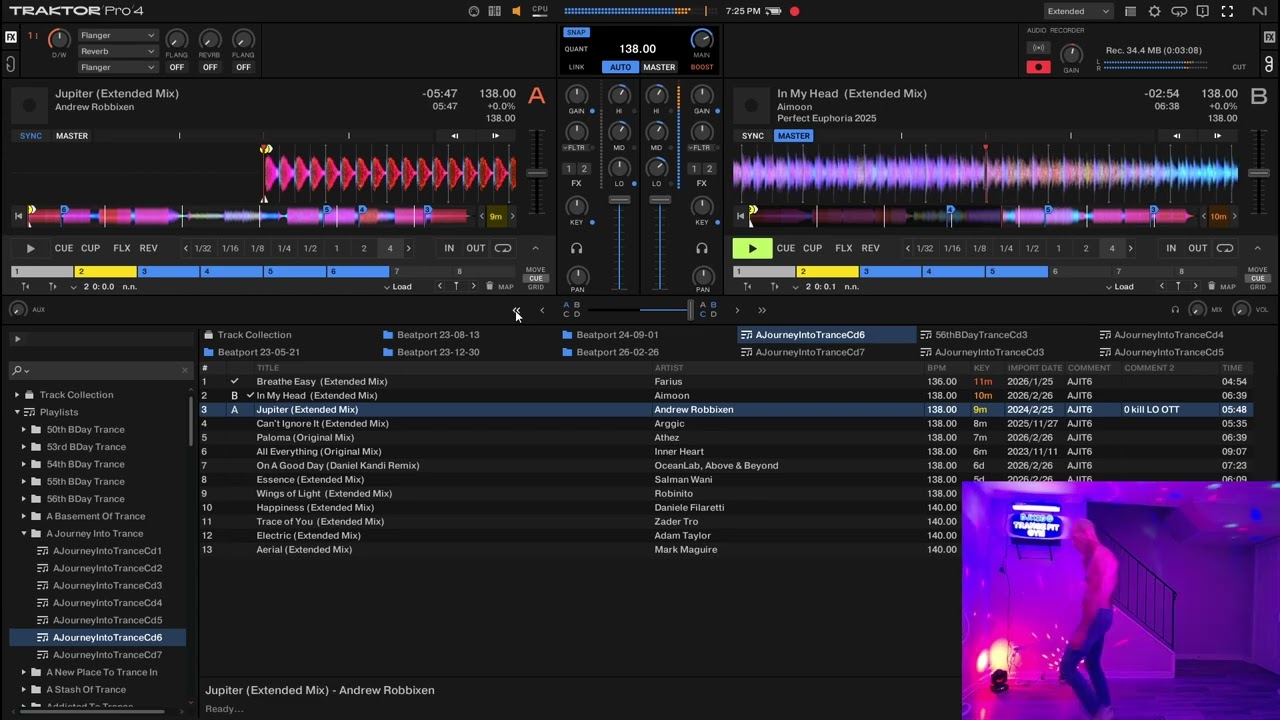Open Reverb effect dropdown
Image resolution: width=1280 pixels, height=720 pixels.
(x=117, y=51)
